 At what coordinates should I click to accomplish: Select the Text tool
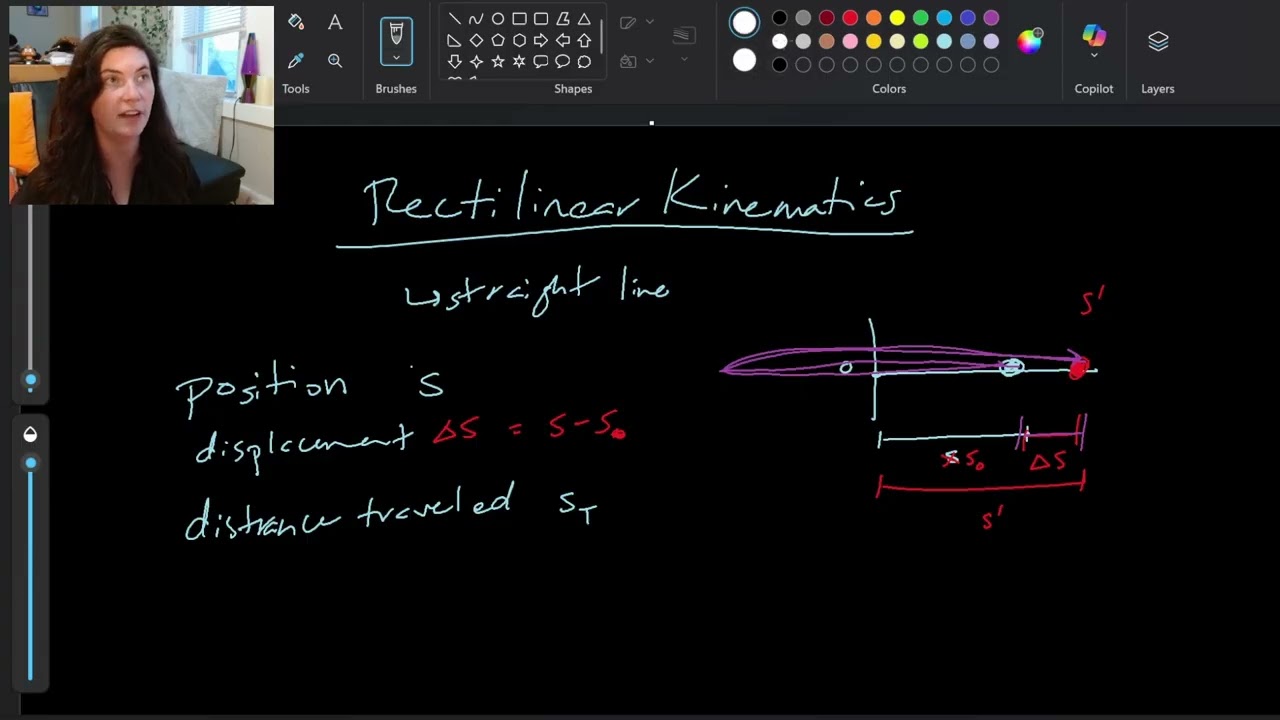point(335,22)
